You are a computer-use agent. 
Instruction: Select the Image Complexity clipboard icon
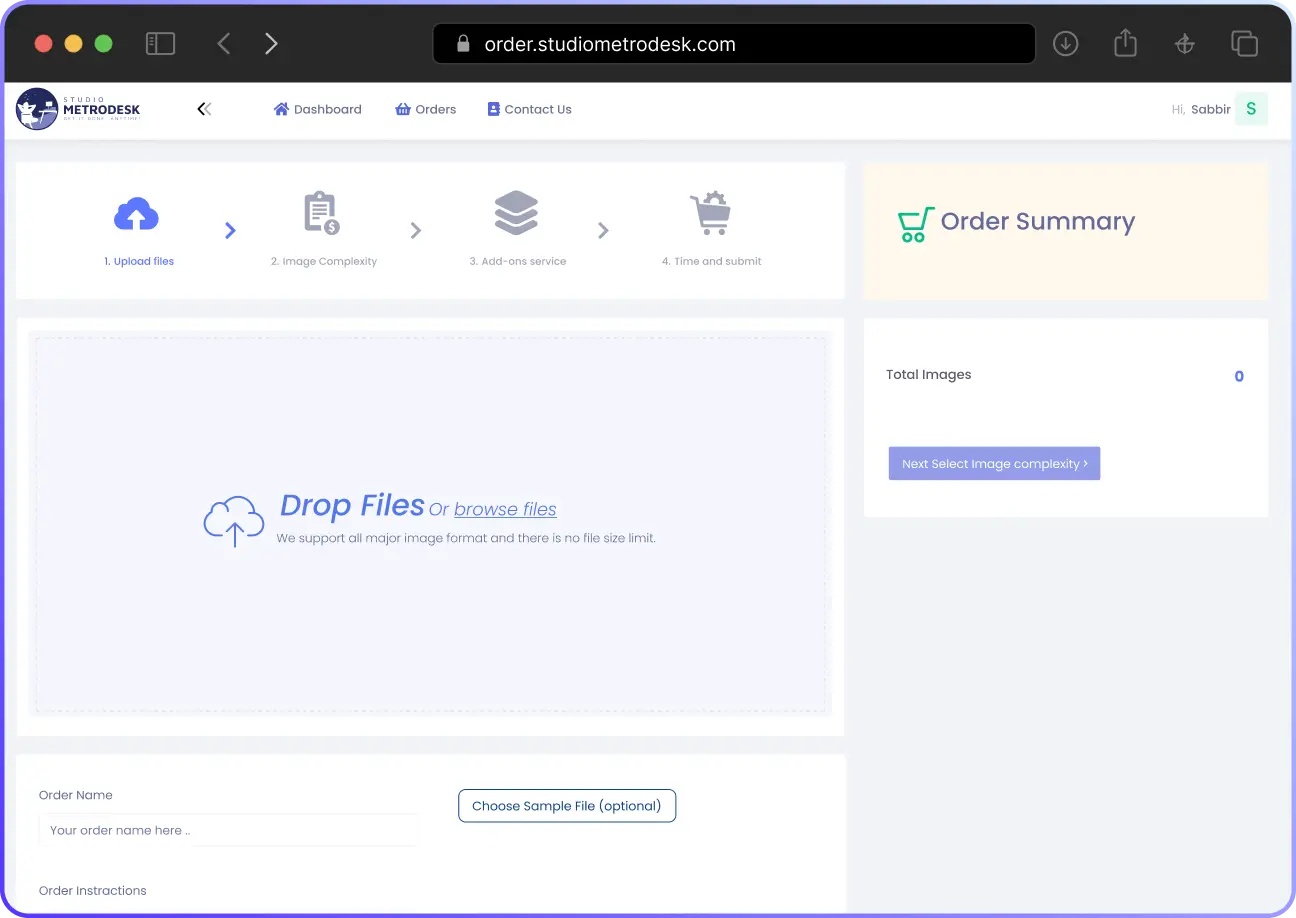click(x=321, y=214)
